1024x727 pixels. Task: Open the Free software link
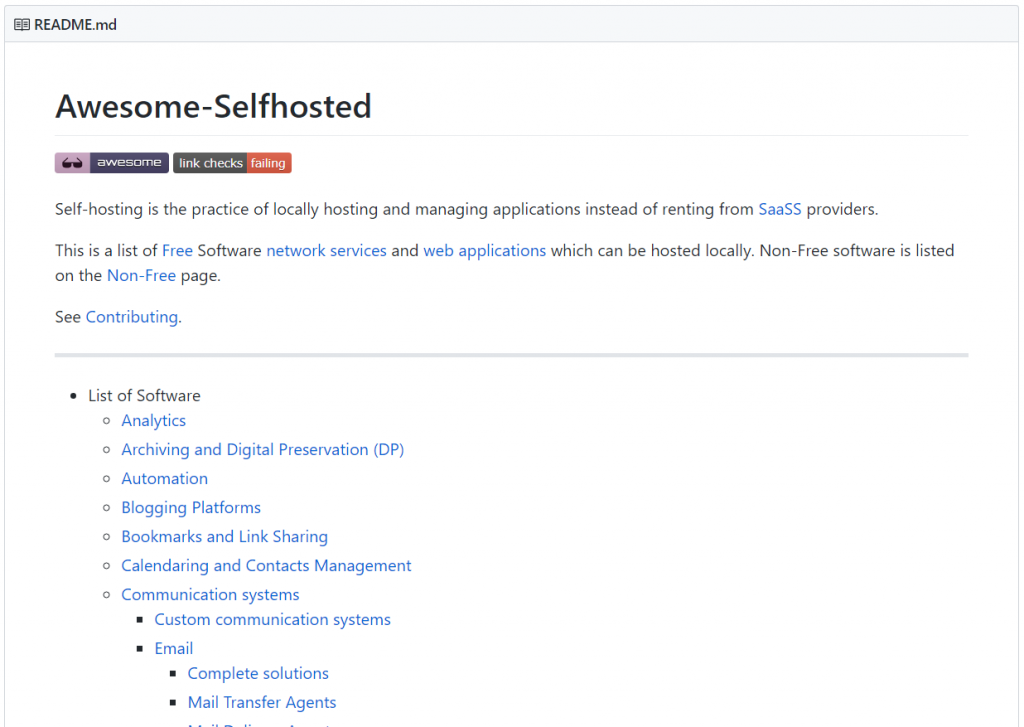coord(177,250)
